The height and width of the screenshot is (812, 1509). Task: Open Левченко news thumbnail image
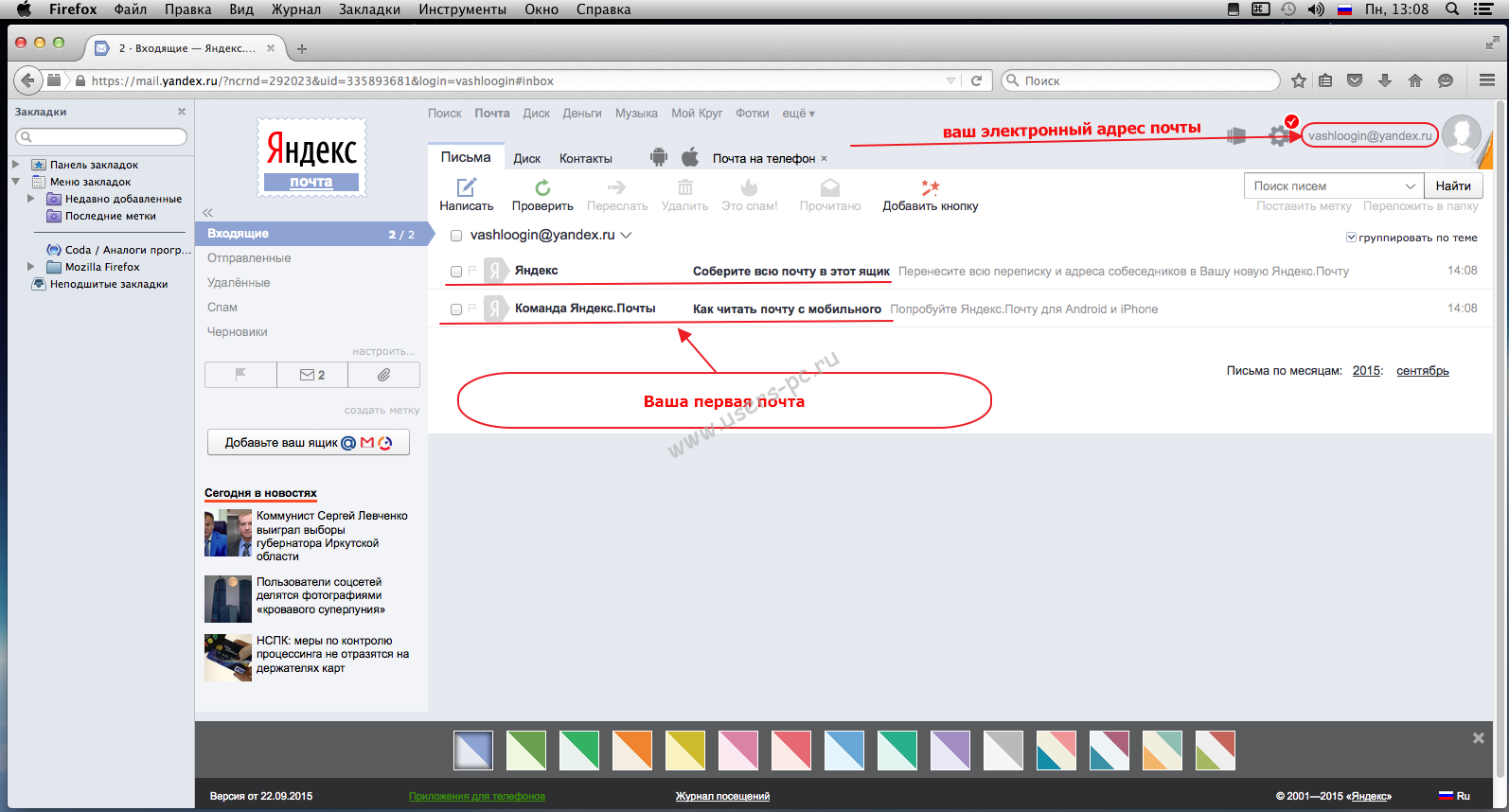tap(228, 533)
